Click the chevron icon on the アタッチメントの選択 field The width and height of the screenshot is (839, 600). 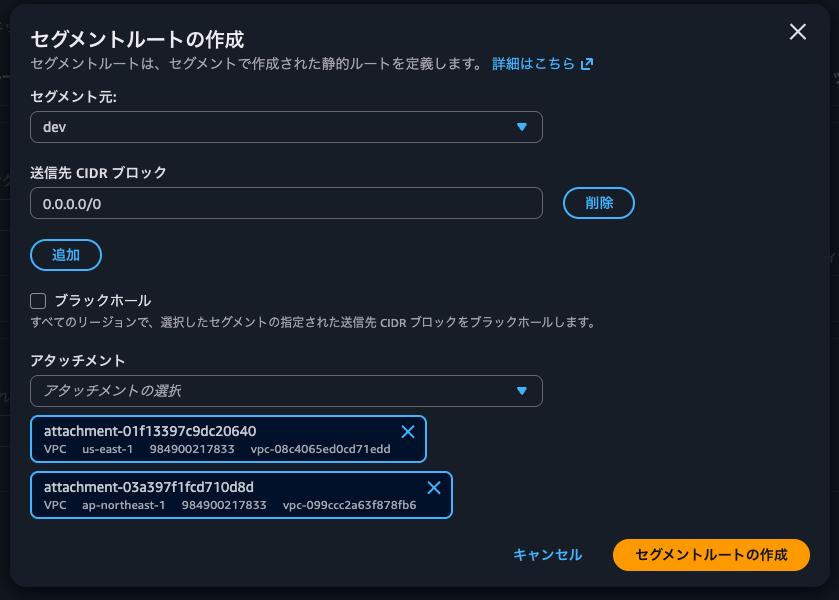coord(522,391)
